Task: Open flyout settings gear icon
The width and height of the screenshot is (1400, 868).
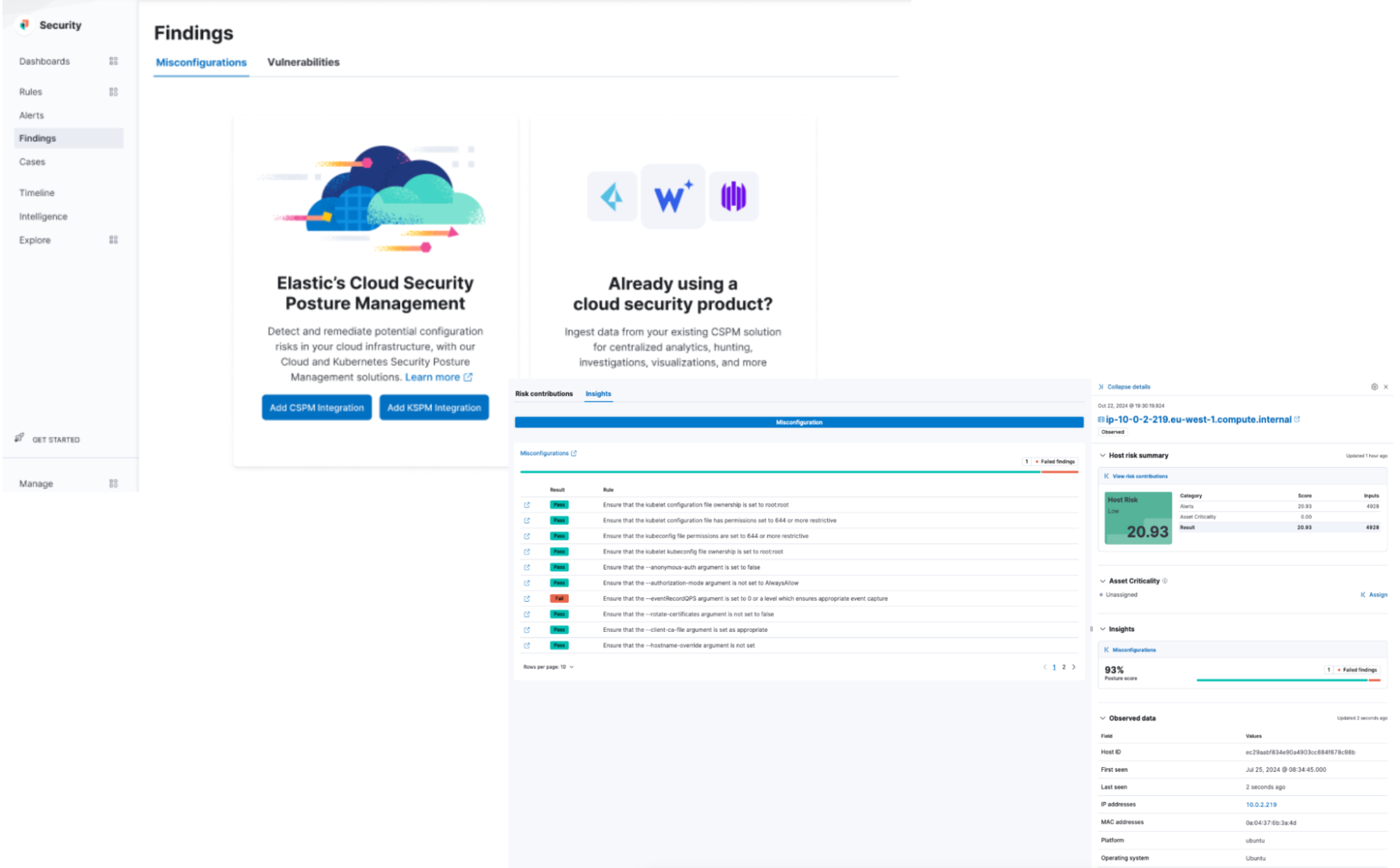Action: pos(1374,387)
